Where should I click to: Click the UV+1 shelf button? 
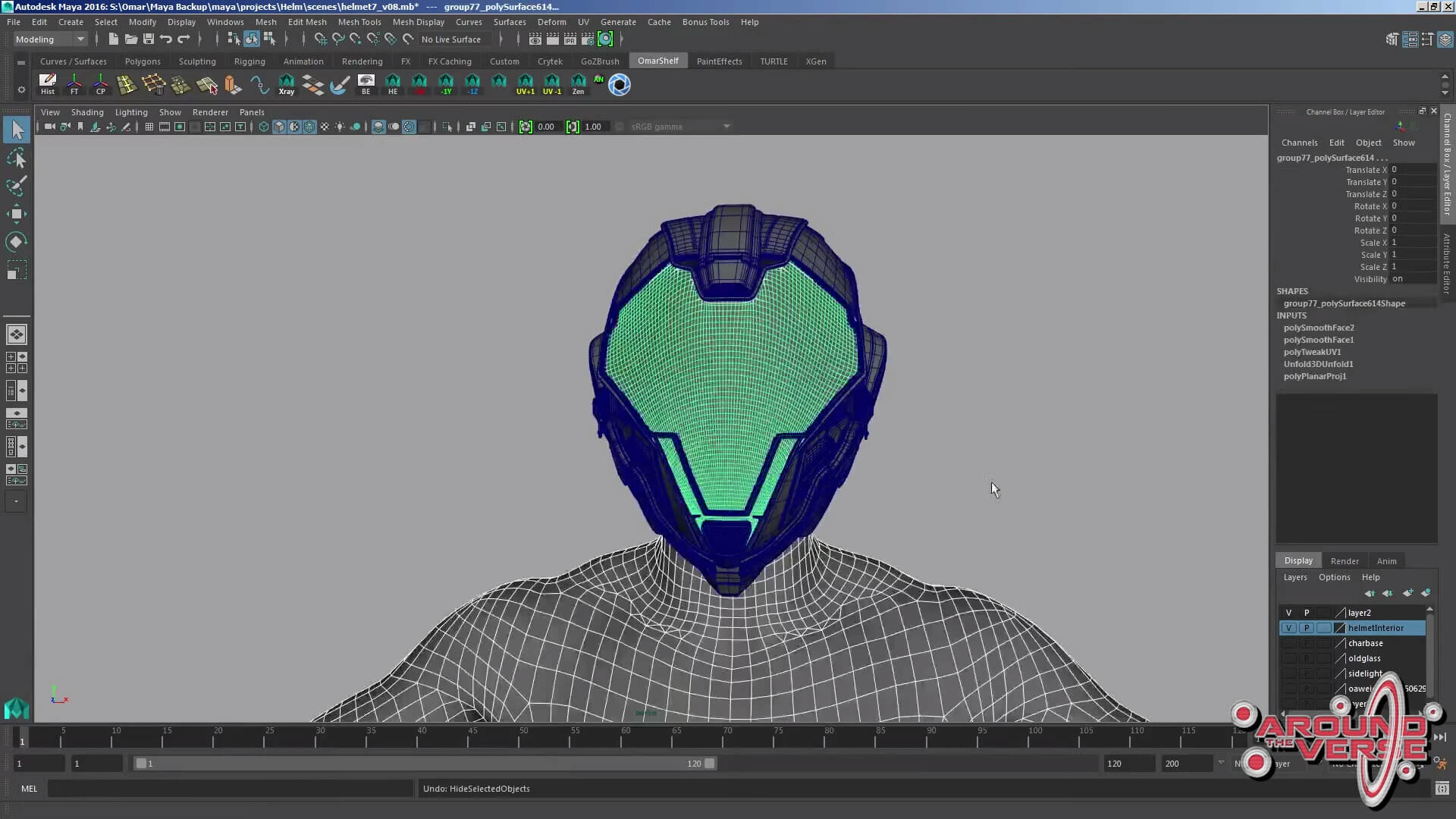click(x=525, y=84)
